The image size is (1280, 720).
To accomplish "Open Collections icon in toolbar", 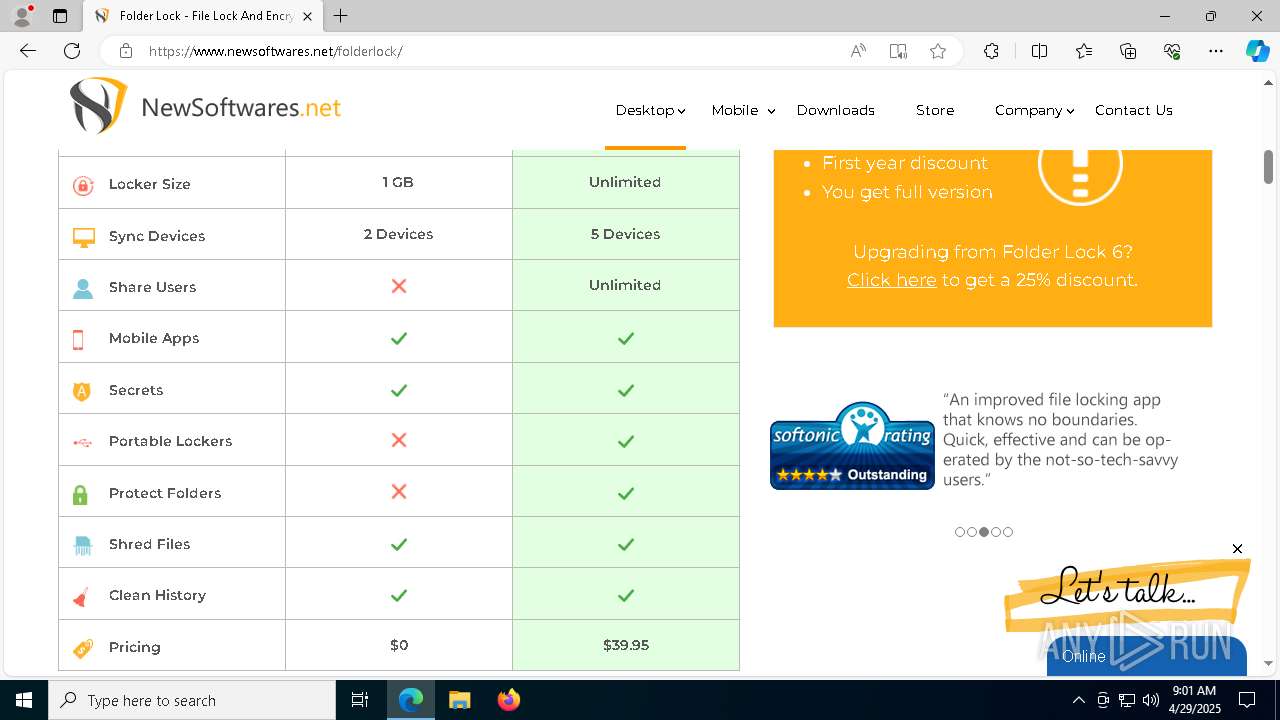I will [1128, 51].
